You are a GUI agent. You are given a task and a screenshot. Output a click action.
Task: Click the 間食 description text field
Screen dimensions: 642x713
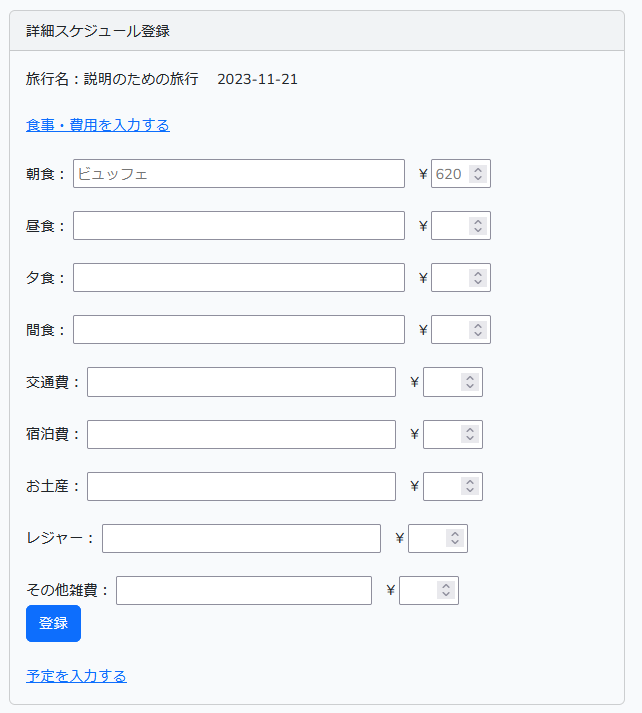239,330
